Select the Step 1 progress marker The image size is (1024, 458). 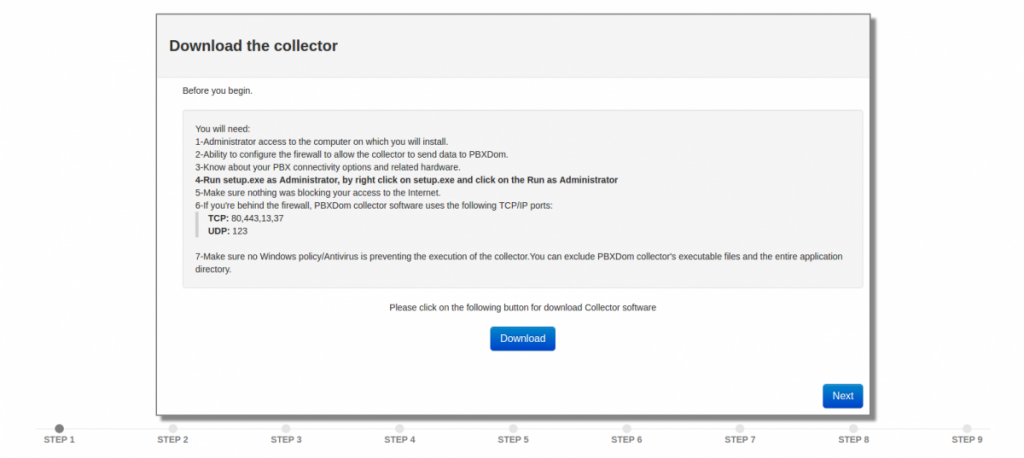59,429
